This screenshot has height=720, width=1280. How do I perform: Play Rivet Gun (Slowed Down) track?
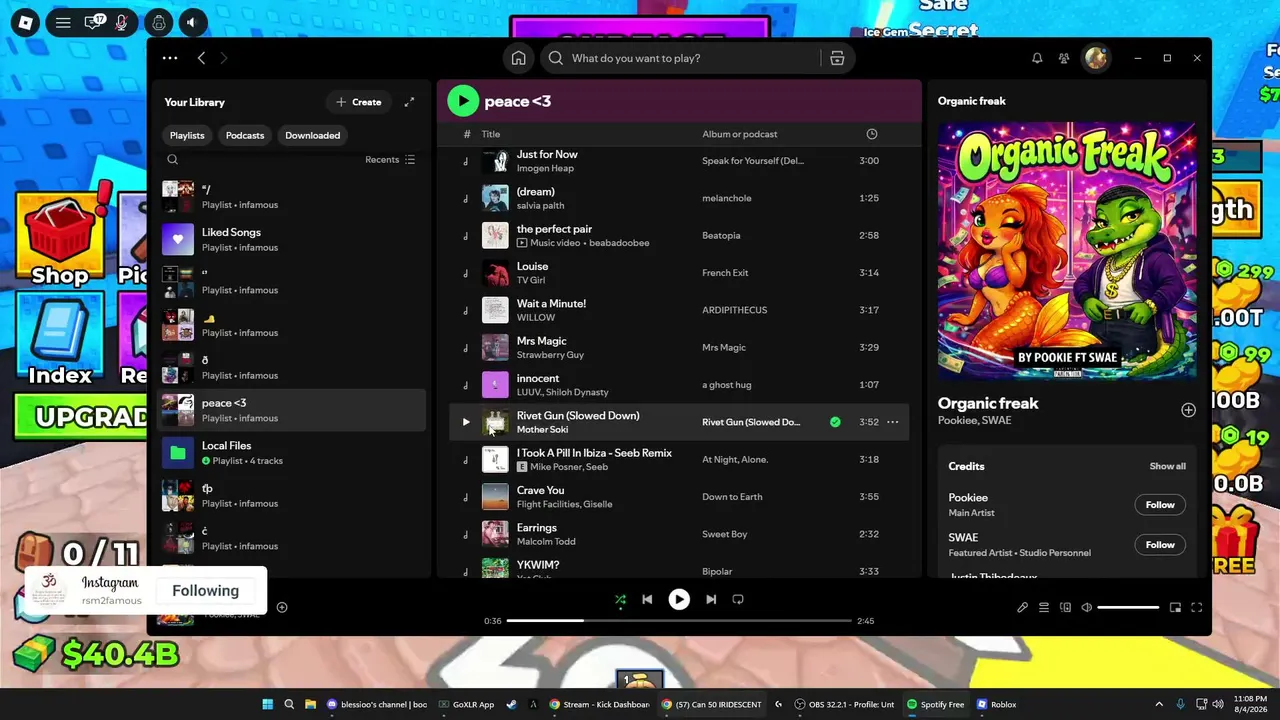(465, 422)
